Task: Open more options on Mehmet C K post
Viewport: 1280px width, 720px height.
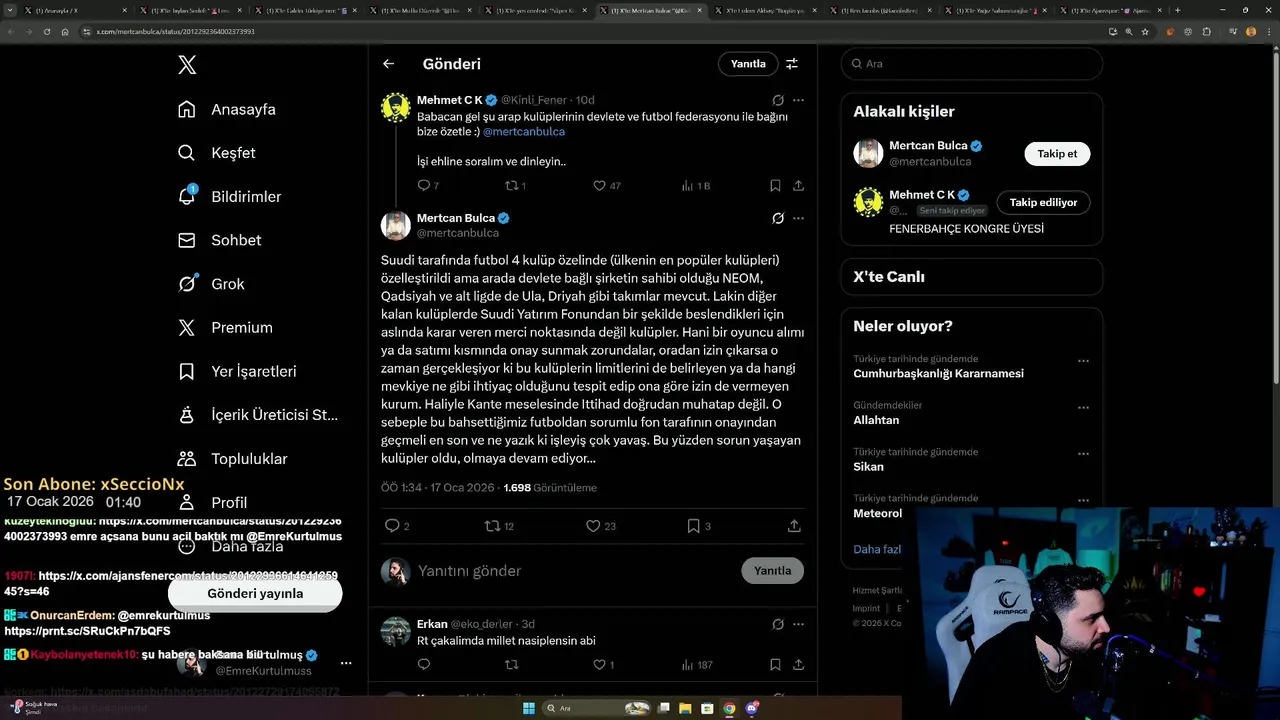Action: [x=798, y=100]
